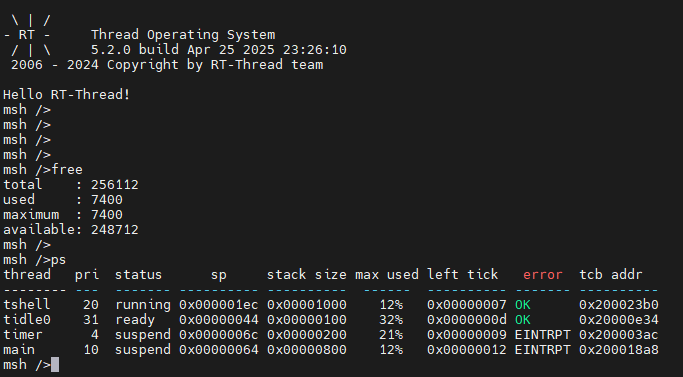Select sp value 0x0000006c
Image resolution: width=683 pixels, height=377 pixels.
(x=219, y=335)
